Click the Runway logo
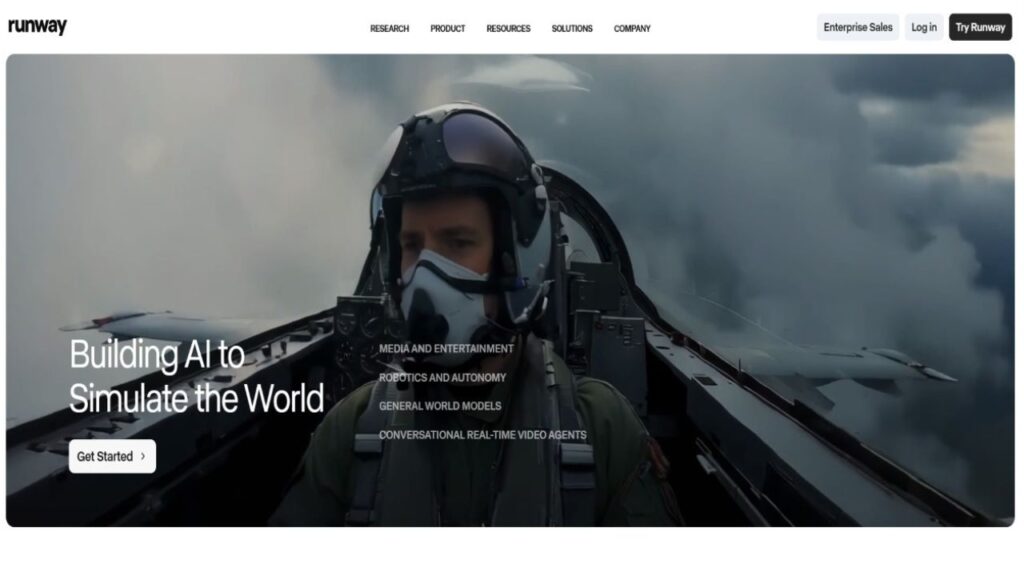Screen dimensions: 1024x576 coord(37,27)
